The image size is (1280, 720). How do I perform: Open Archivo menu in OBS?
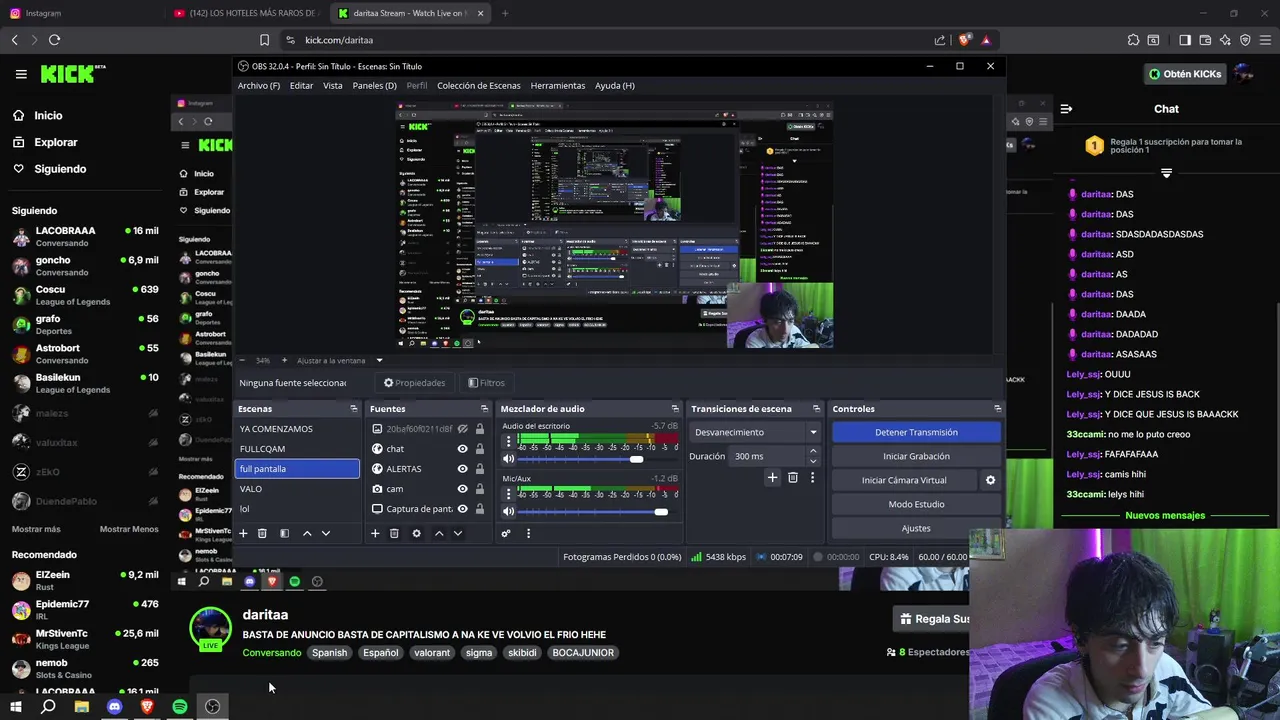point(258,86)
